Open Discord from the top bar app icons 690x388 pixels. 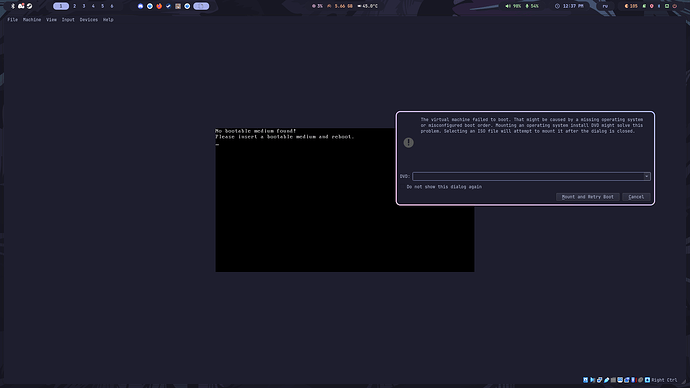(x=140, y=6)
